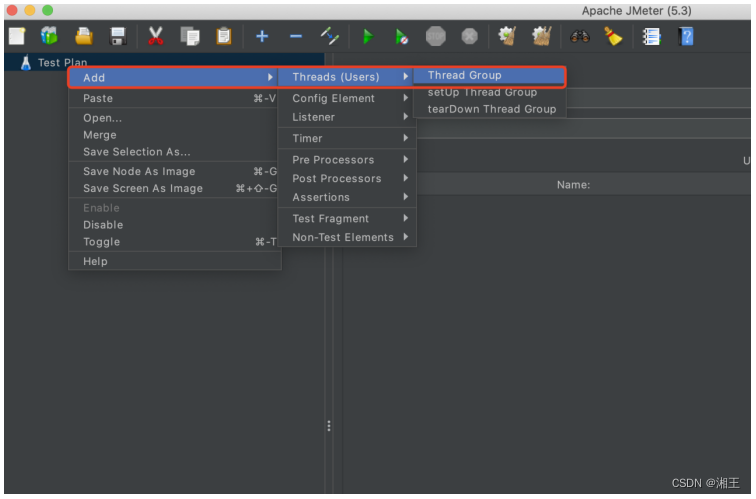Viewport: 756px width, 499px height.
Task: Click the Toggle enable/disable arrows icon
Action: (330, 36)
